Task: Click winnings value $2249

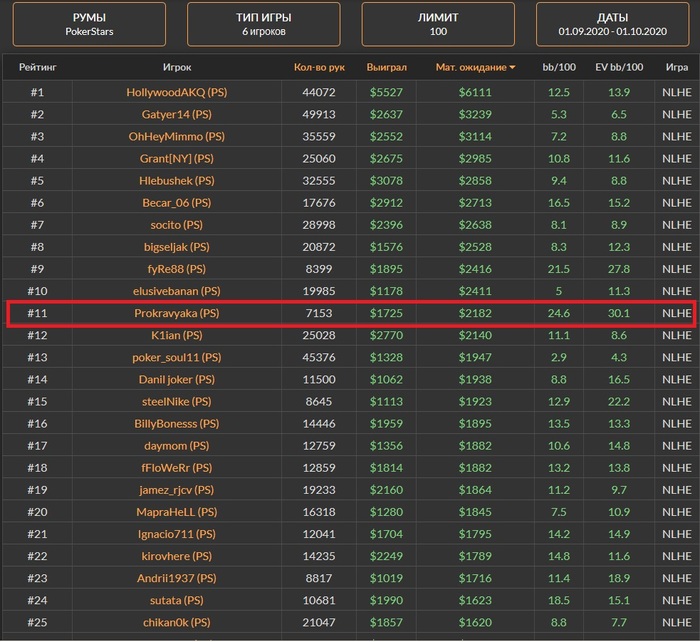Action: click(386, 556)
